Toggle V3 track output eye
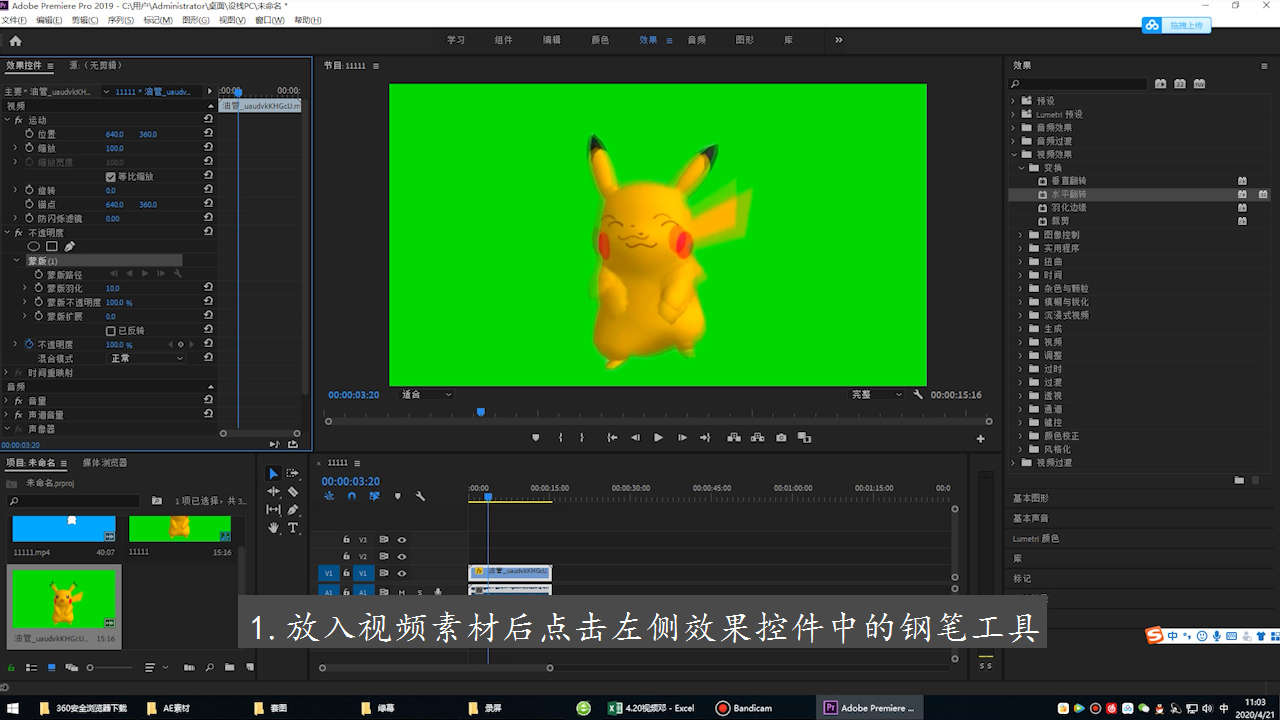The height and width of the screenshot is (720, 1280). 401,539
